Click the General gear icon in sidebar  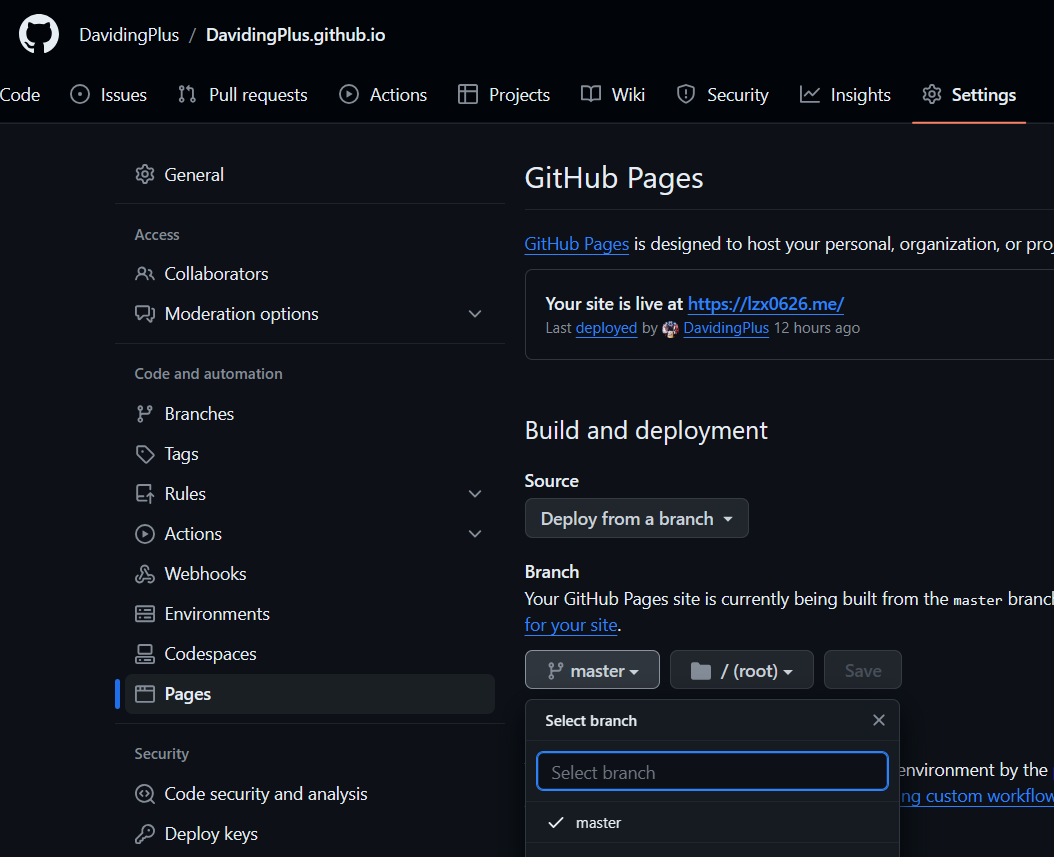point(145,175)
